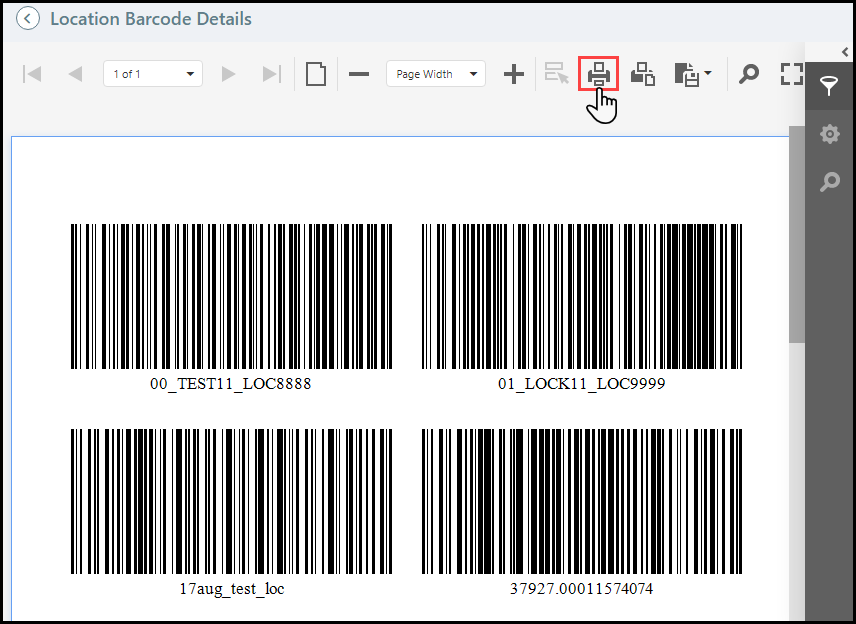The height and width of the screenshot is (624, 856).
Task: Expand the Export To dropdown arrow
Action: 708,73
